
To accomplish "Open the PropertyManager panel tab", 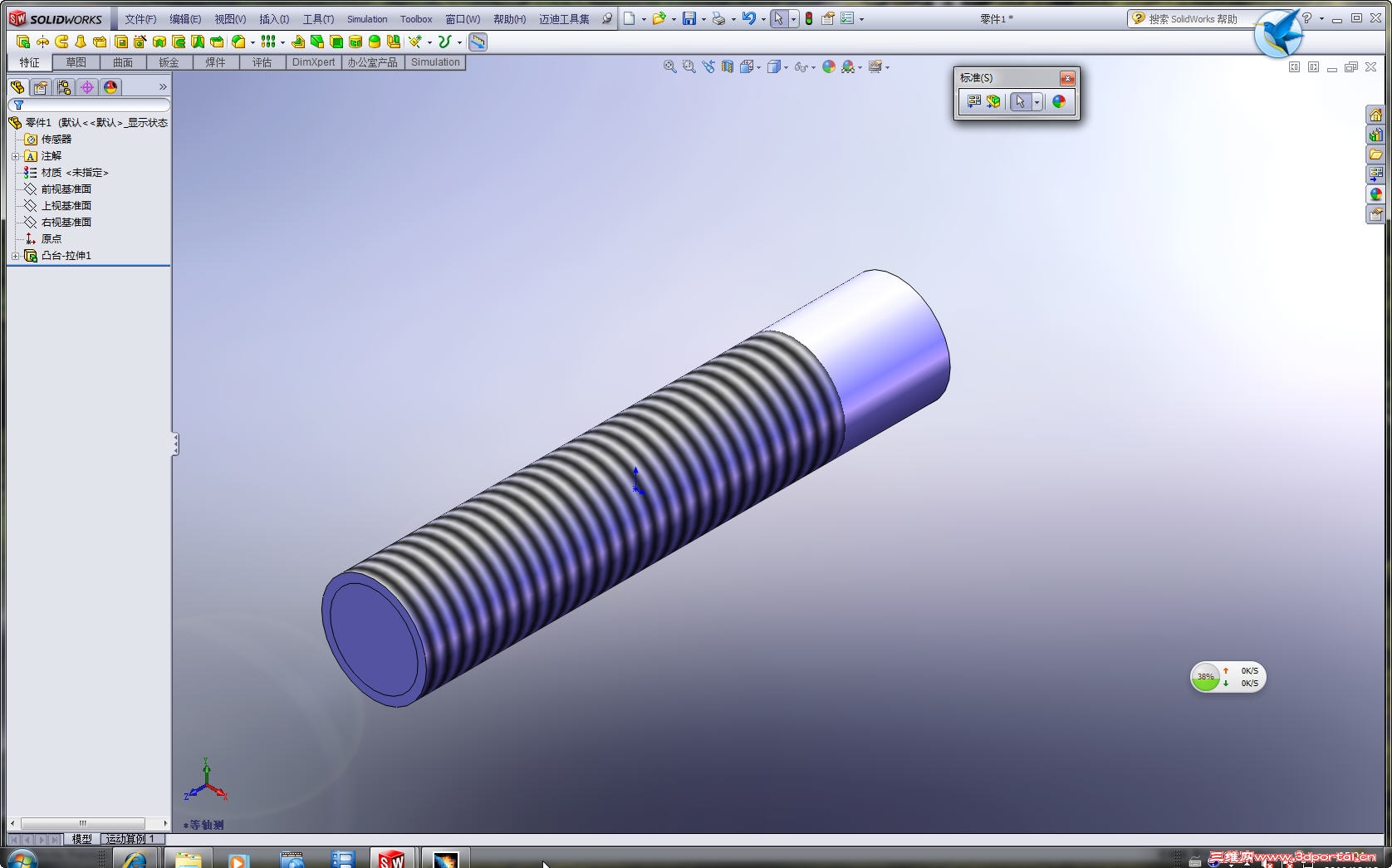I will click(41, 87).
